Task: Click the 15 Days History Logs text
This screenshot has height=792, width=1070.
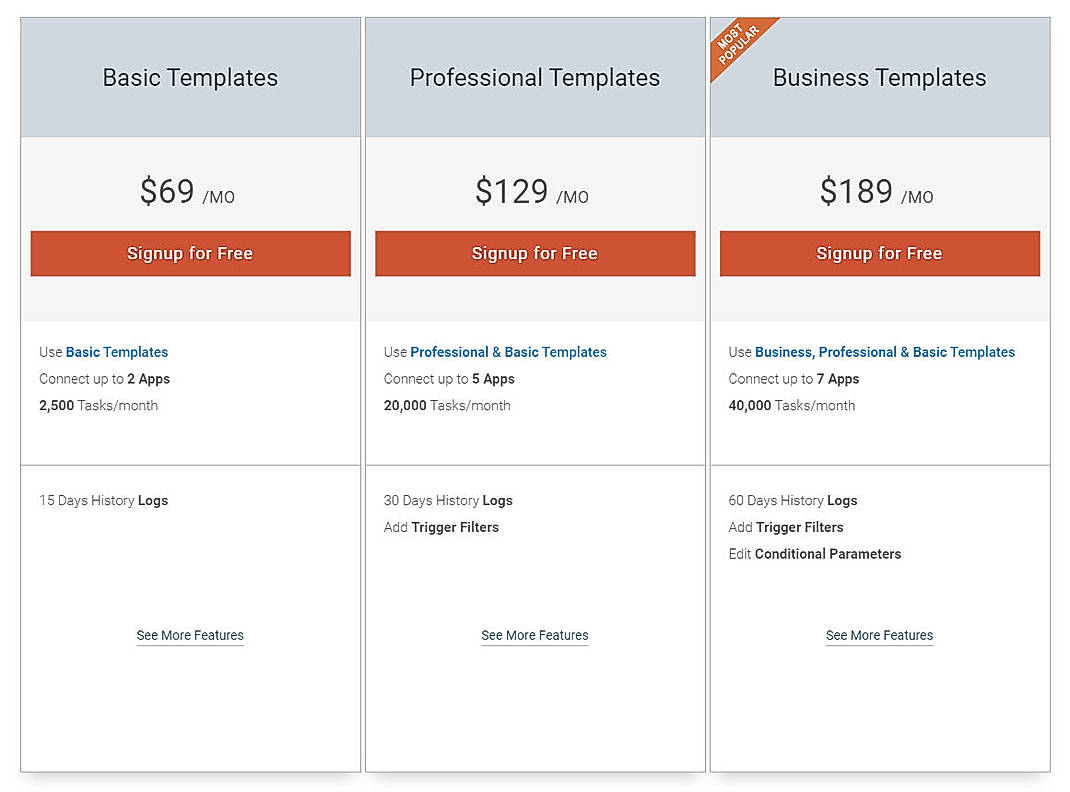Action: (x=103, y=500)
